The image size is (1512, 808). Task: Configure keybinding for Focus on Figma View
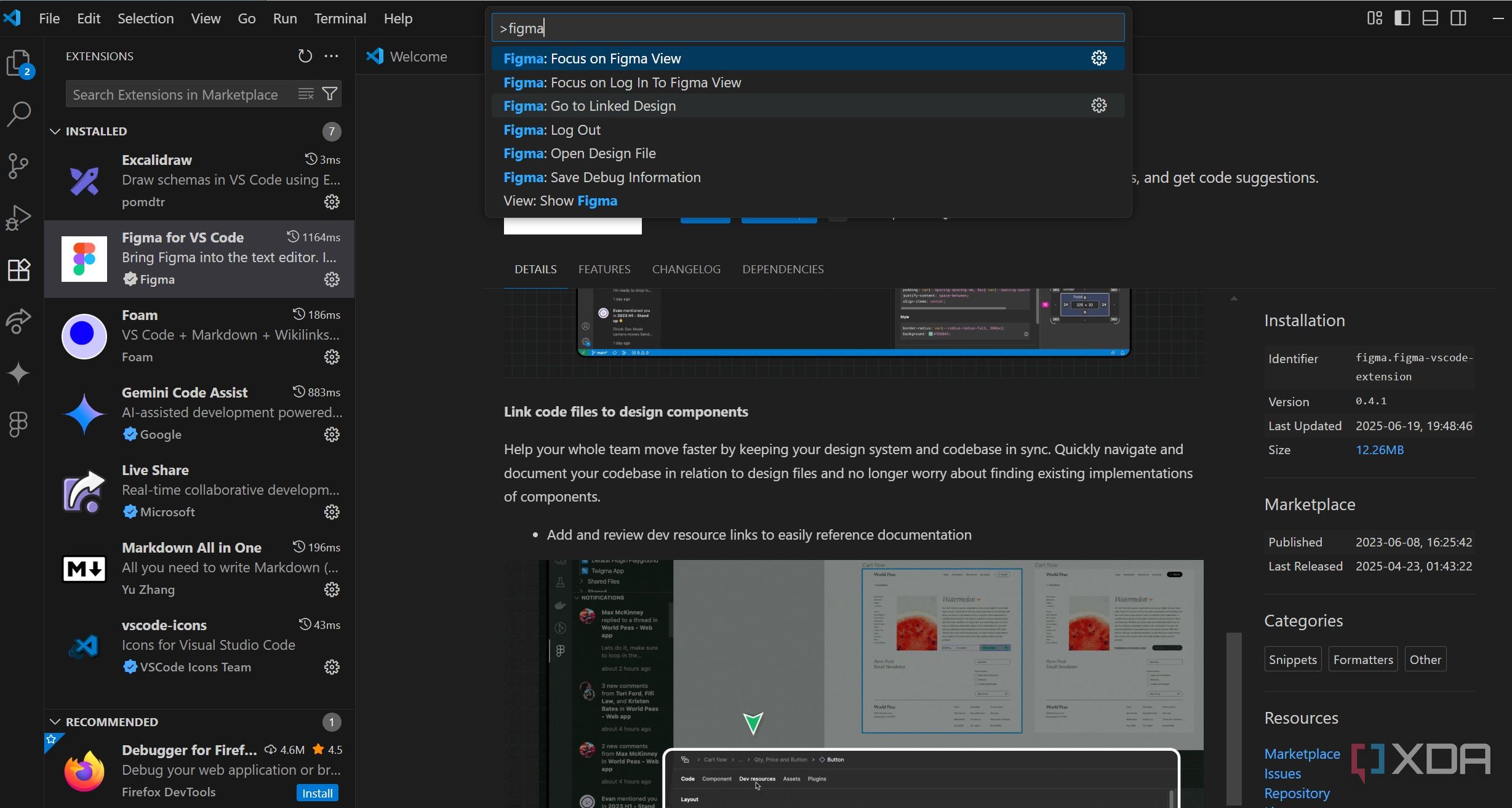tap(1099, 58)
